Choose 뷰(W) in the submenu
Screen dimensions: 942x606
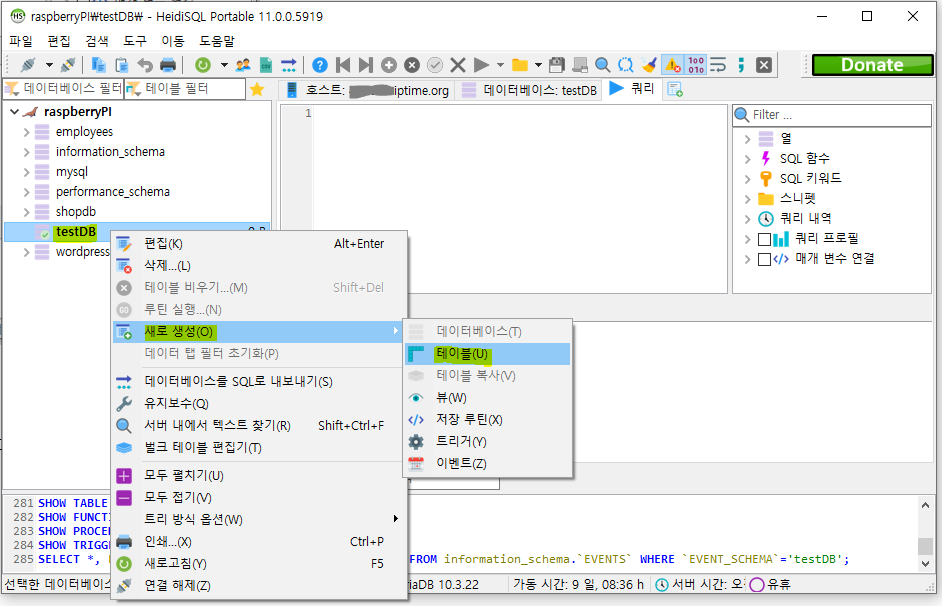tap(487, 398)
